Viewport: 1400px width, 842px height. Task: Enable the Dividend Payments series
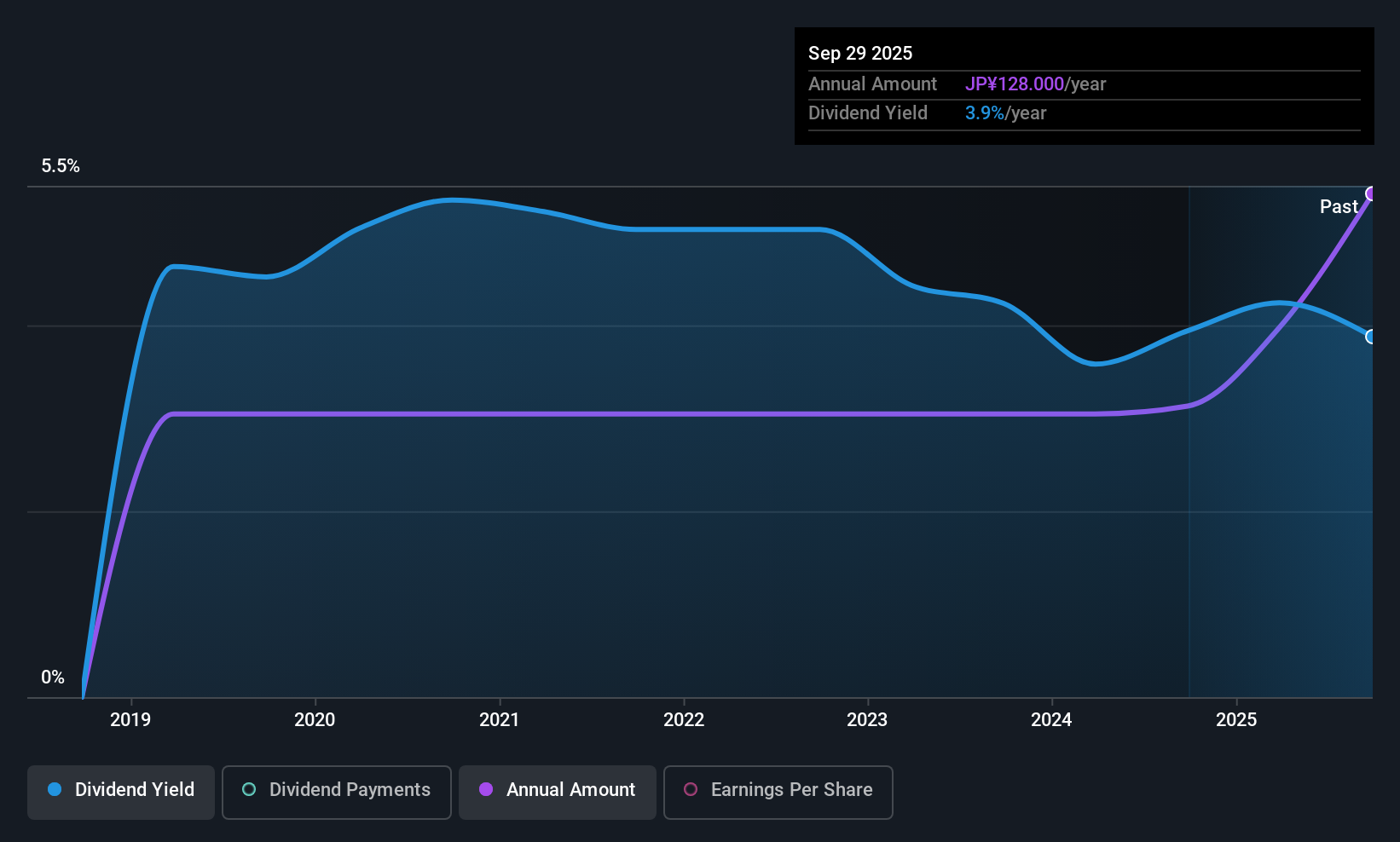pos(337,792)
